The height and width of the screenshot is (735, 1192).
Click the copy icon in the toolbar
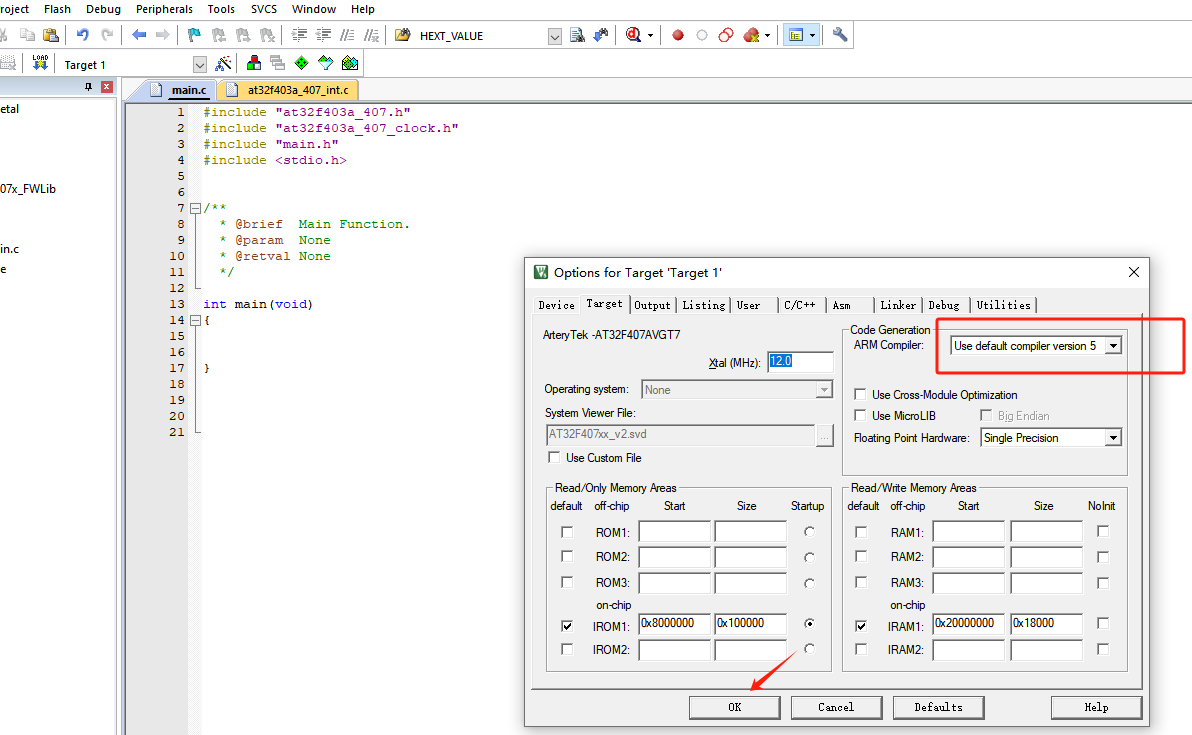point(27,35)
